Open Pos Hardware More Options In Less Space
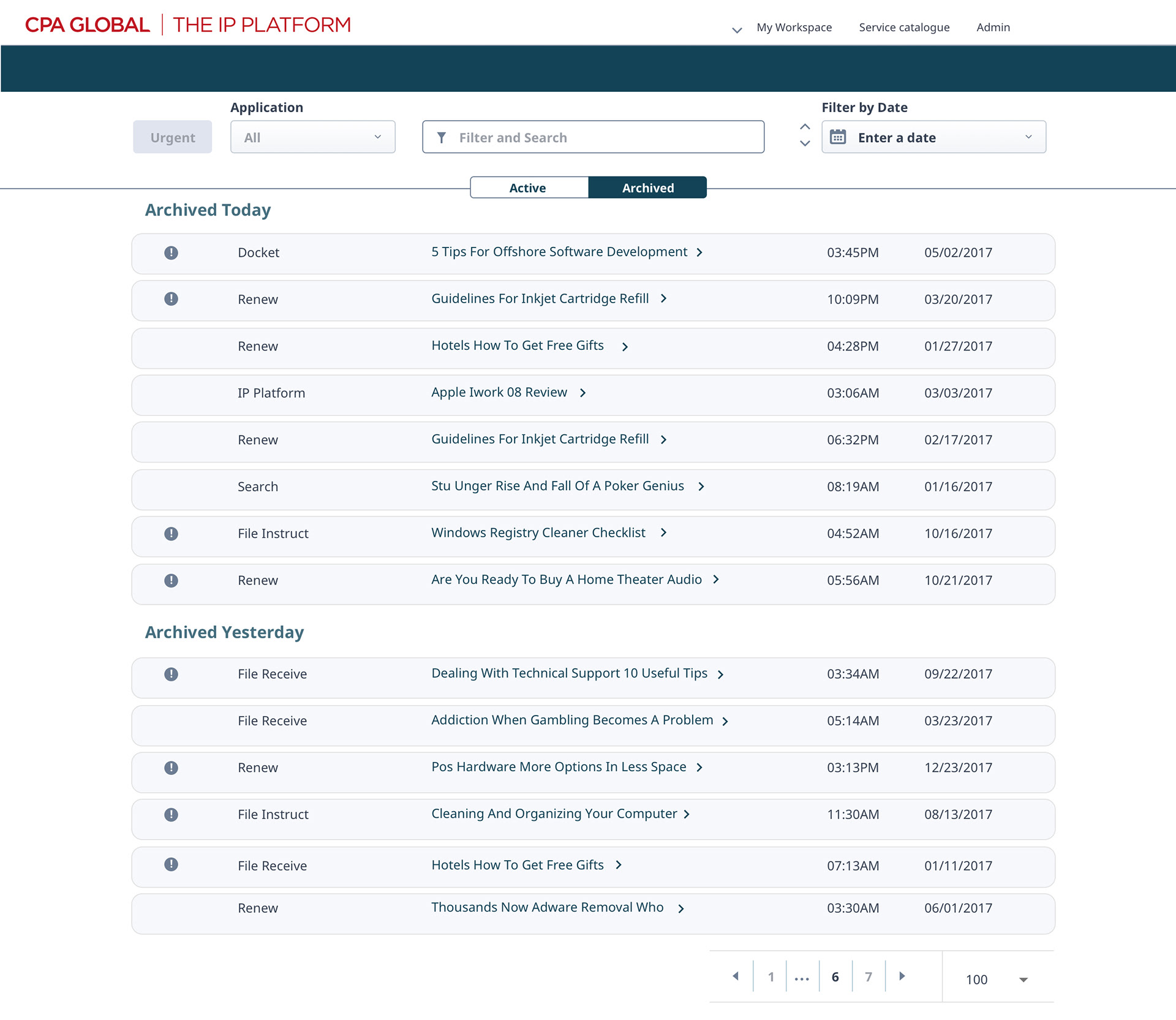This screenshot has width=1176, height=1020. pyautogui.click(x=559, y=767)
